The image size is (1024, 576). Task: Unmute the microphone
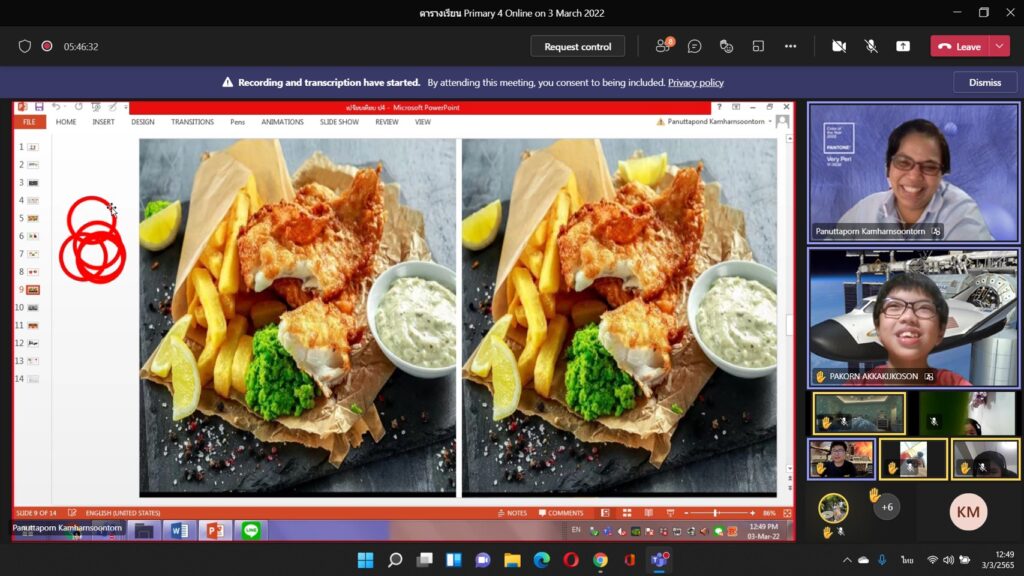point(871,46)
